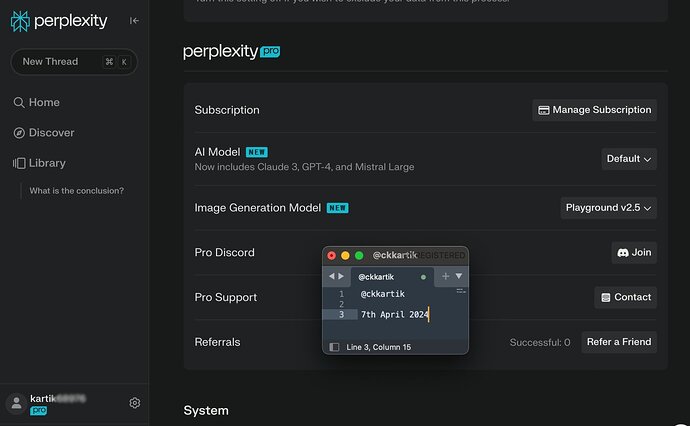Click line 3 text '7th April 2024'
Viewport: 690px width, 426px height.
394,315
